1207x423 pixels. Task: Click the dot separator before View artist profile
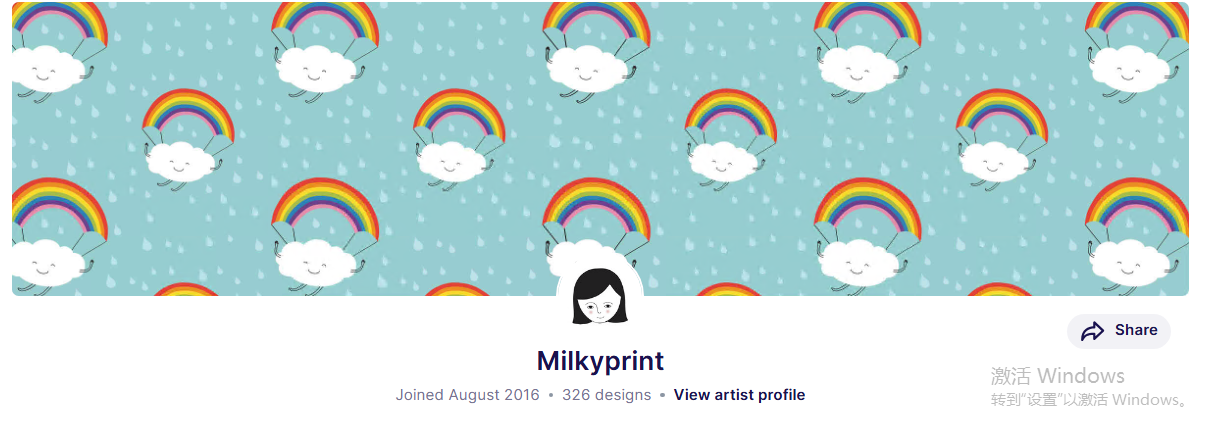point(662,395)
